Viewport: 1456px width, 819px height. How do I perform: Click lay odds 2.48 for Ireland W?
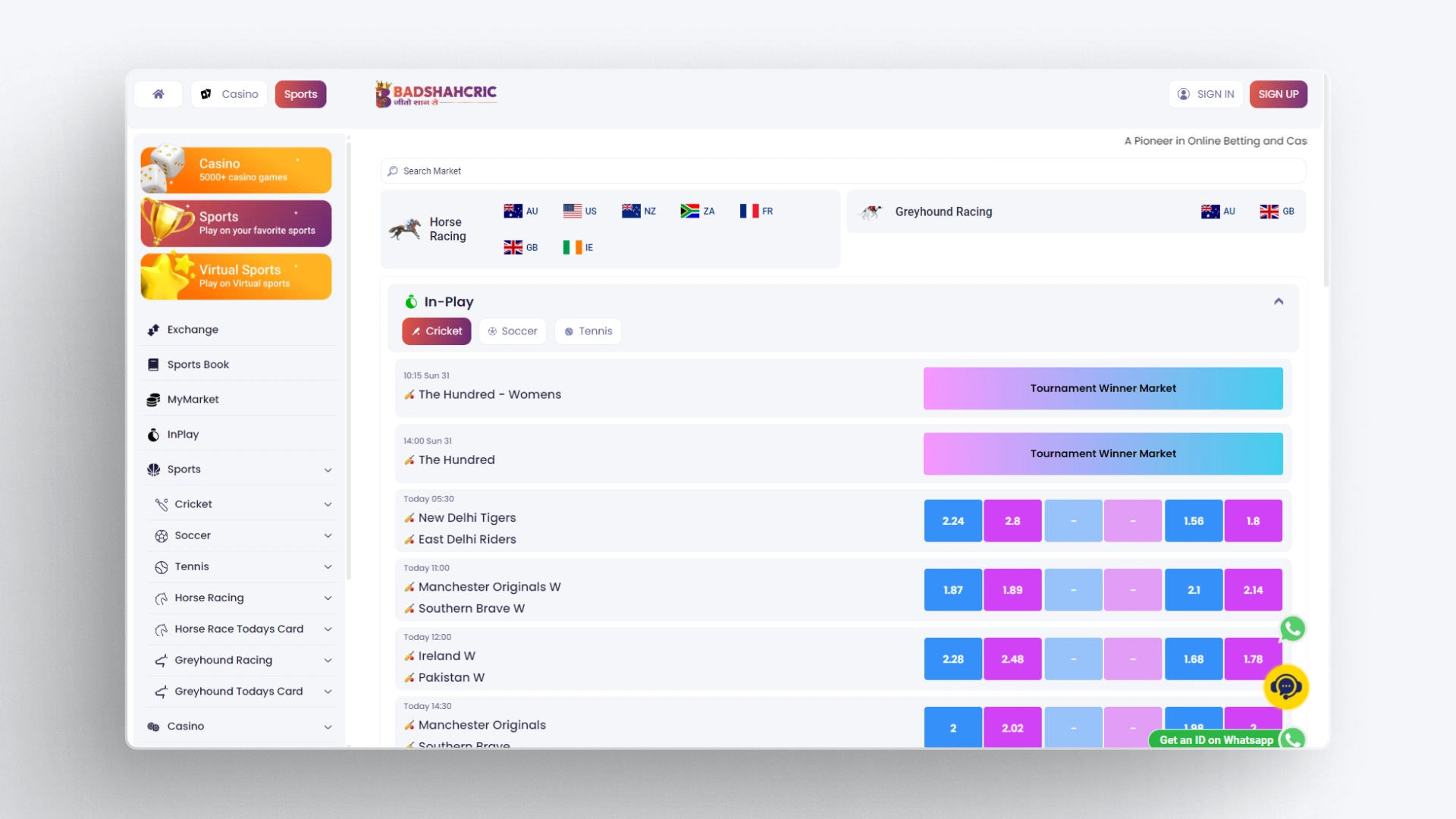(x=1012, y=659)
